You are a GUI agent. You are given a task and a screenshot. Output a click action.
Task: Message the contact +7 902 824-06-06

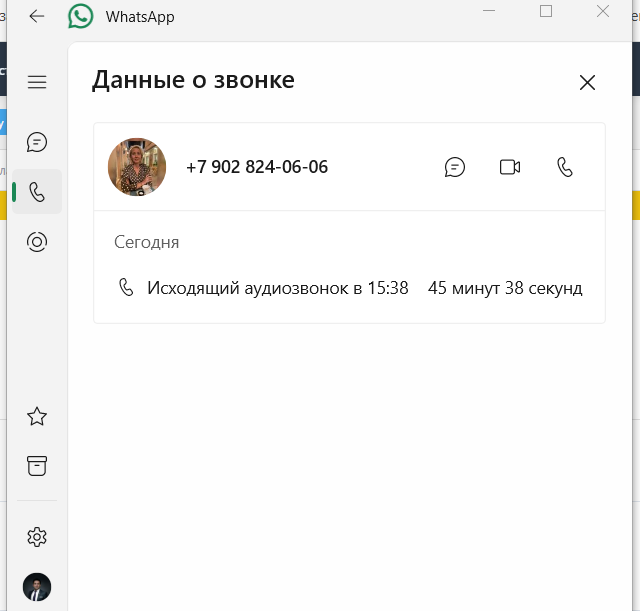[455, 167]
